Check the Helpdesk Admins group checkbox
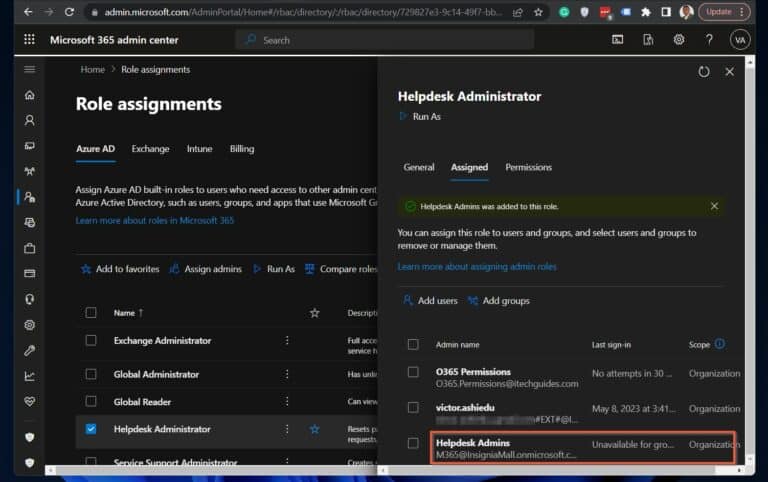 pos(413,443)
